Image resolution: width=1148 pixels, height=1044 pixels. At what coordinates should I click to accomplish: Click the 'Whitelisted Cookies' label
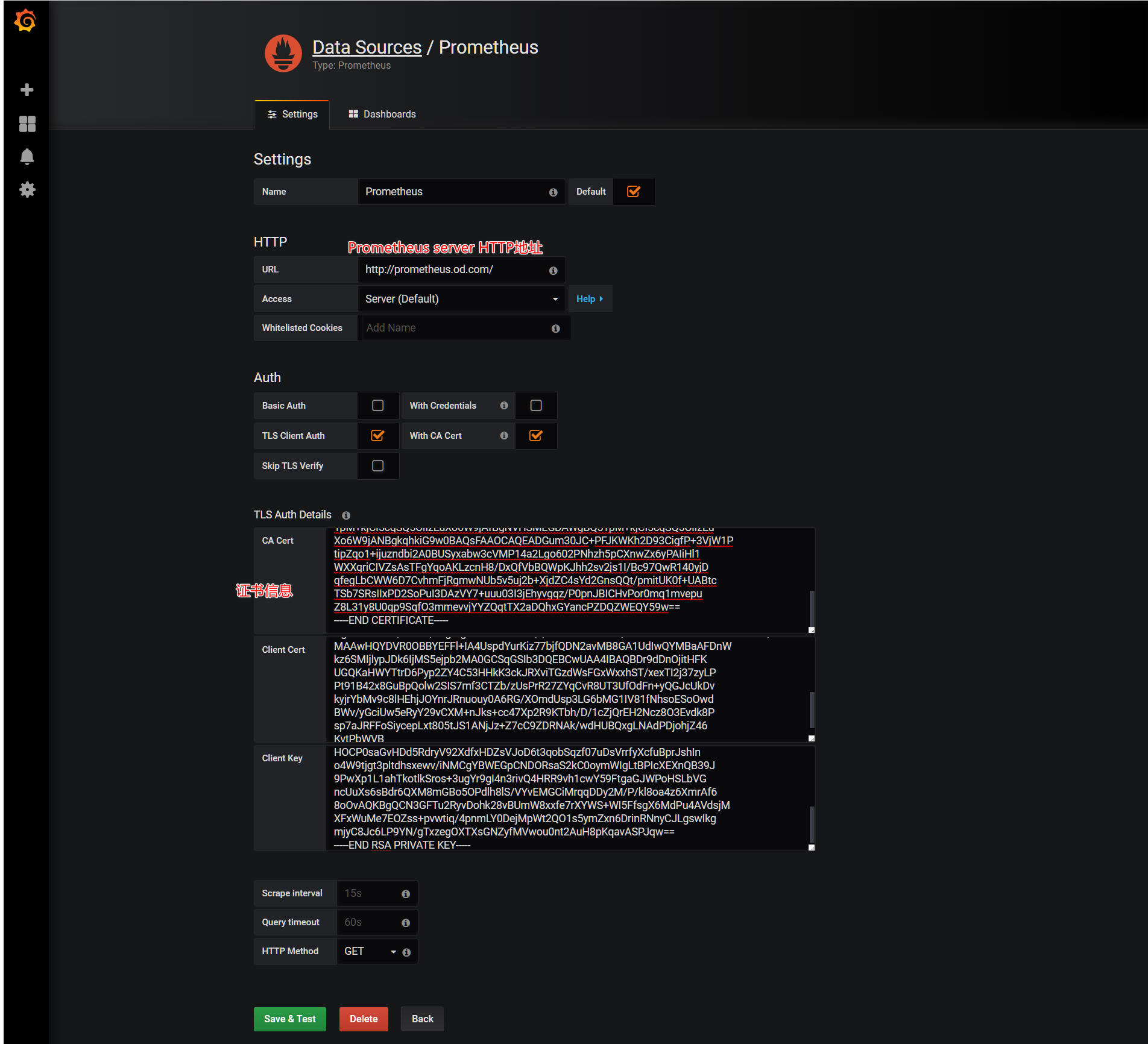tap(302, 328)
